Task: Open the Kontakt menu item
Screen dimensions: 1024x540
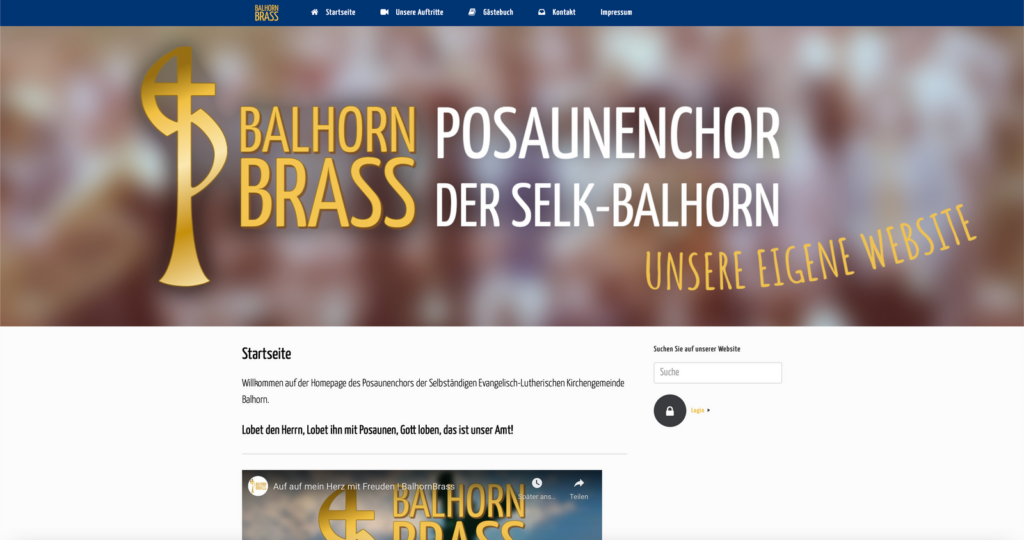Action: click(x=564, y=12)
